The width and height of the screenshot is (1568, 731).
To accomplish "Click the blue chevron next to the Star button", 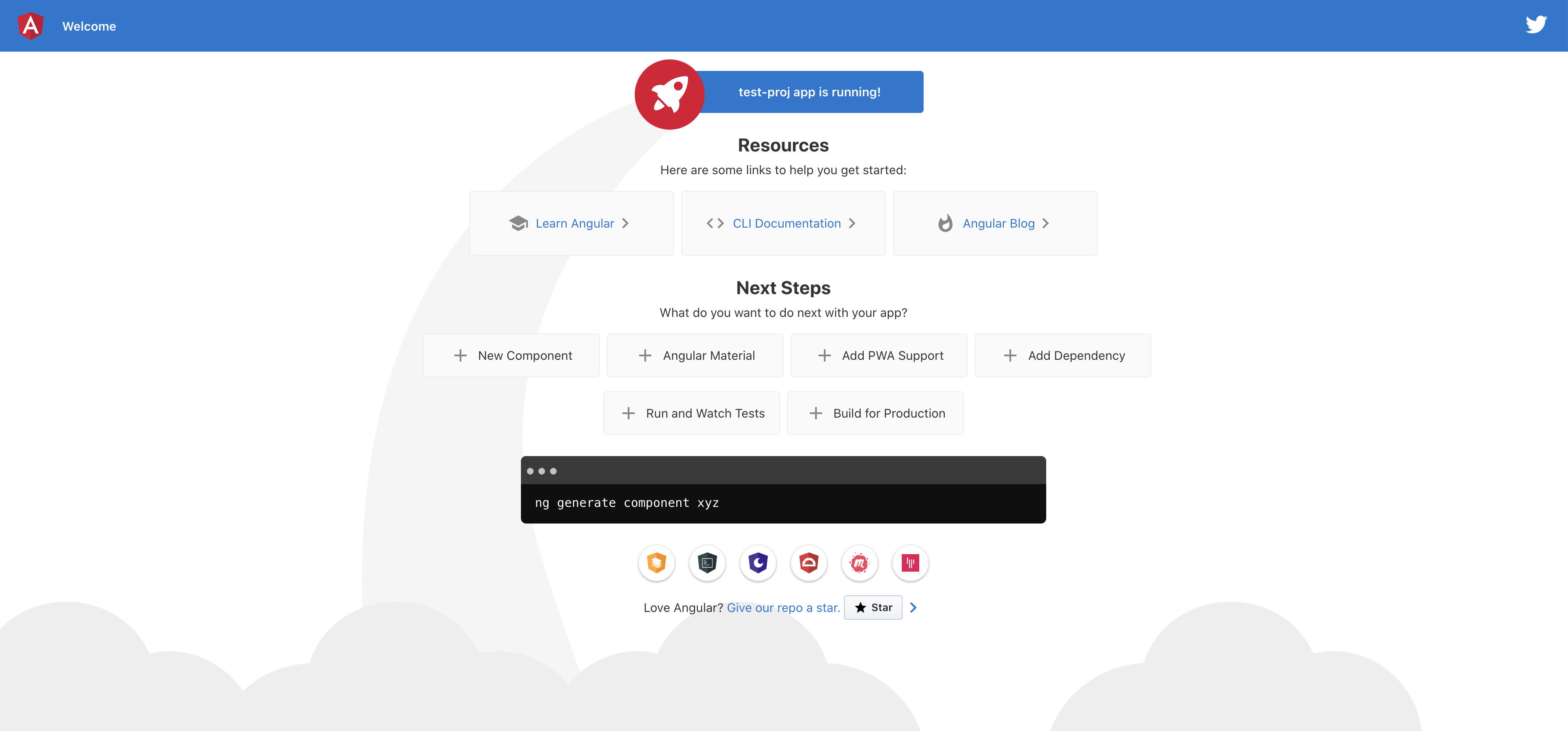I will click(913, 608).
